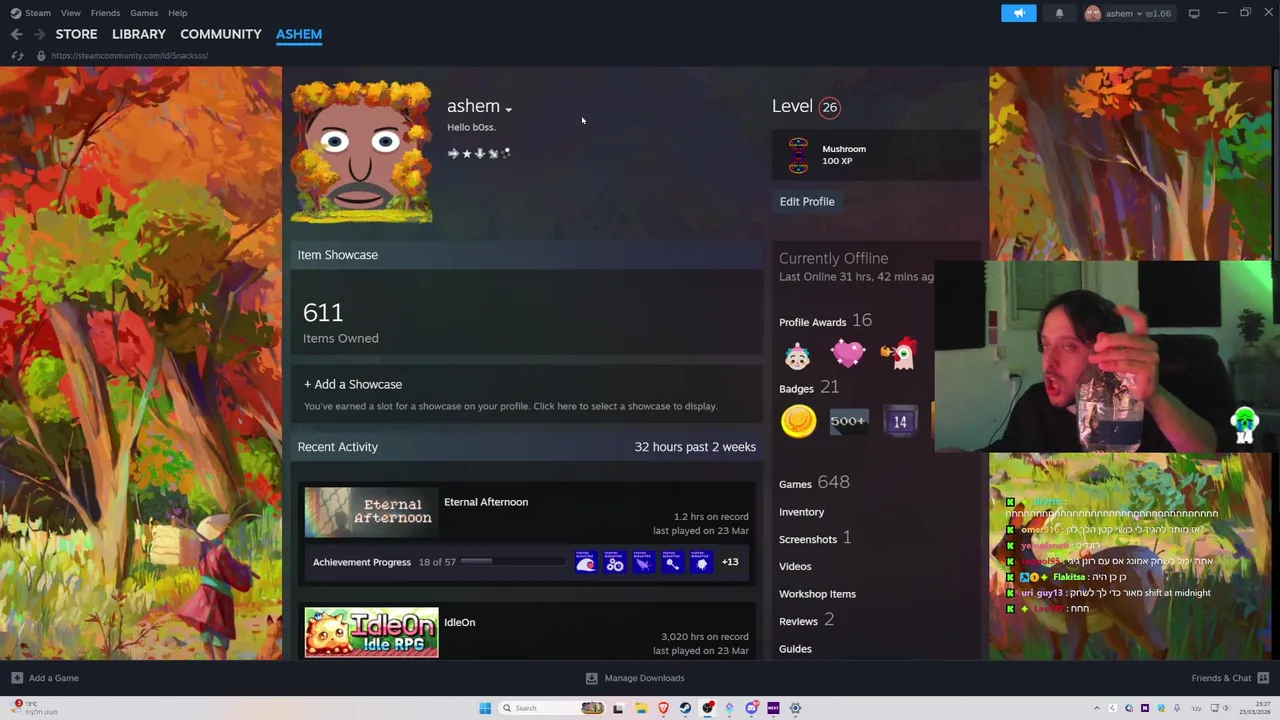Click Add a Showcase
Viewport: 1280px width, 720px height.
(353, 384)
